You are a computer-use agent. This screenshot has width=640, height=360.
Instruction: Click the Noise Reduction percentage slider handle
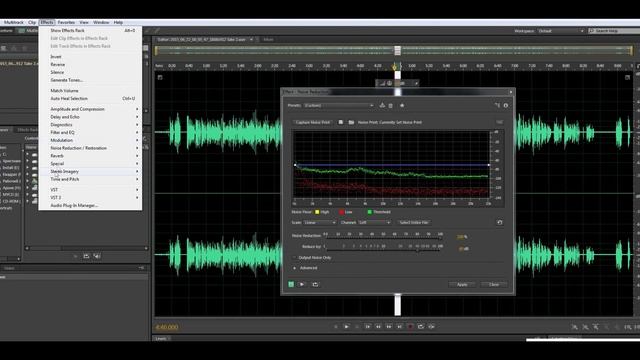click(x=440, y=238)
